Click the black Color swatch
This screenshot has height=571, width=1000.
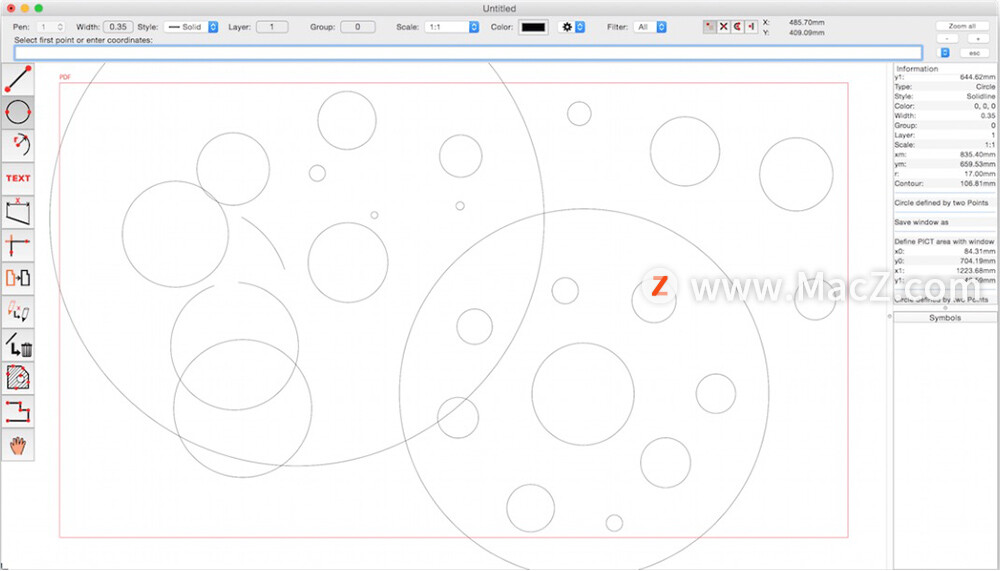tap(533, 27)
